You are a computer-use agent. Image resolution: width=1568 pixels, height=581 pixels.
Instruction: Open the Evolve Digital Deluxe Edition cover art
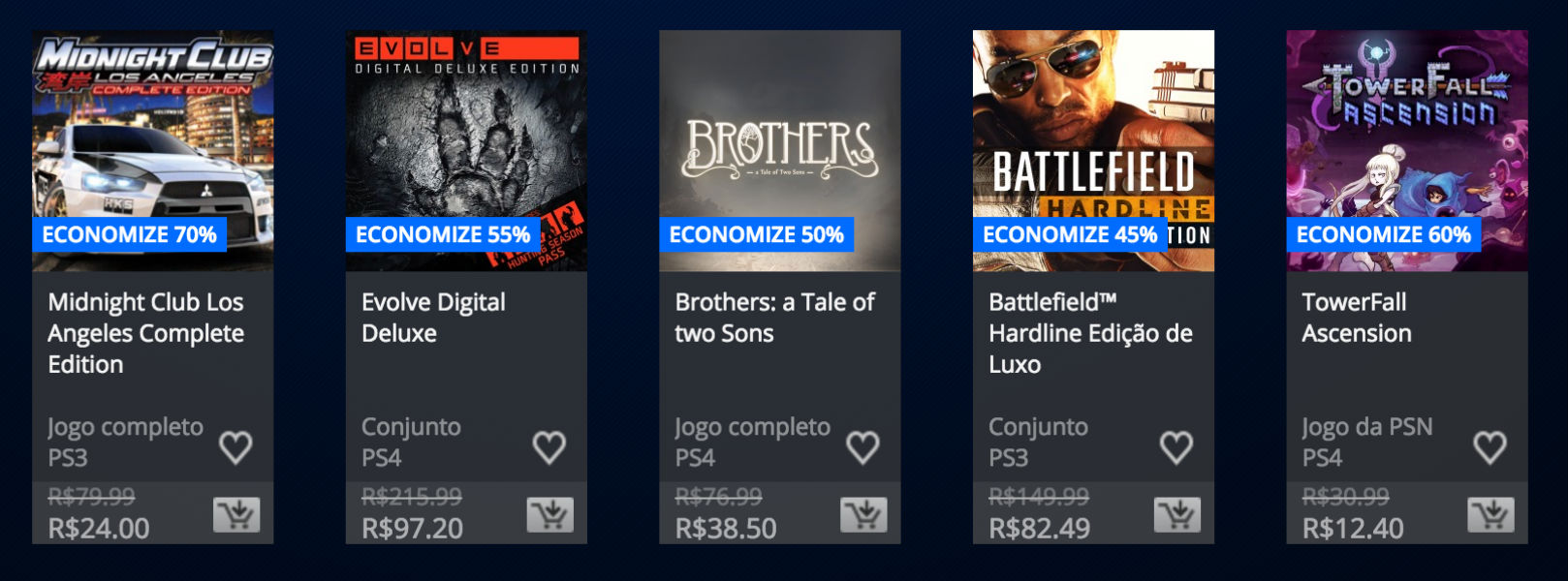(466, 150)
